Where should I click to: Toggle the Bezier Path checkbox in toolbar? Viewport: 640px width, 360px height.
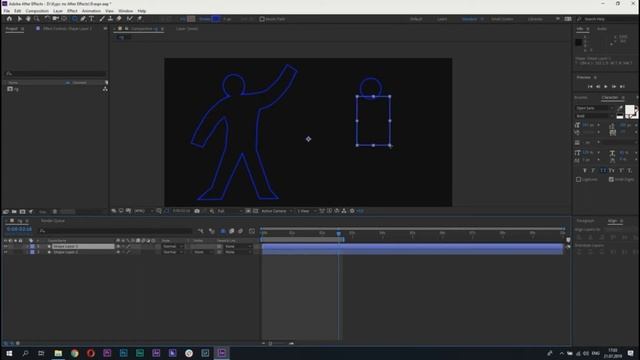262,19
